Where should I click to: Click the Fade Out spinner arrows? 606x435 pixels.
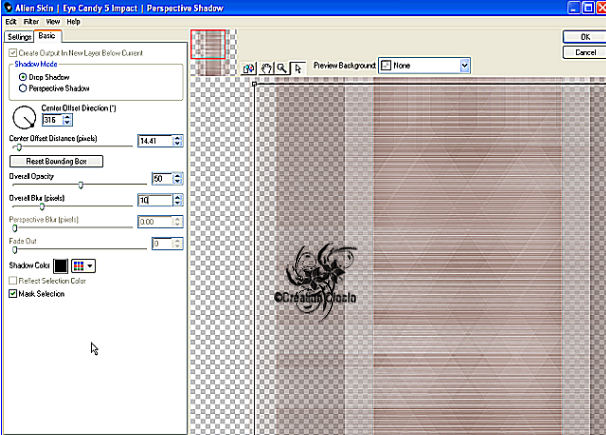[177, 244]
